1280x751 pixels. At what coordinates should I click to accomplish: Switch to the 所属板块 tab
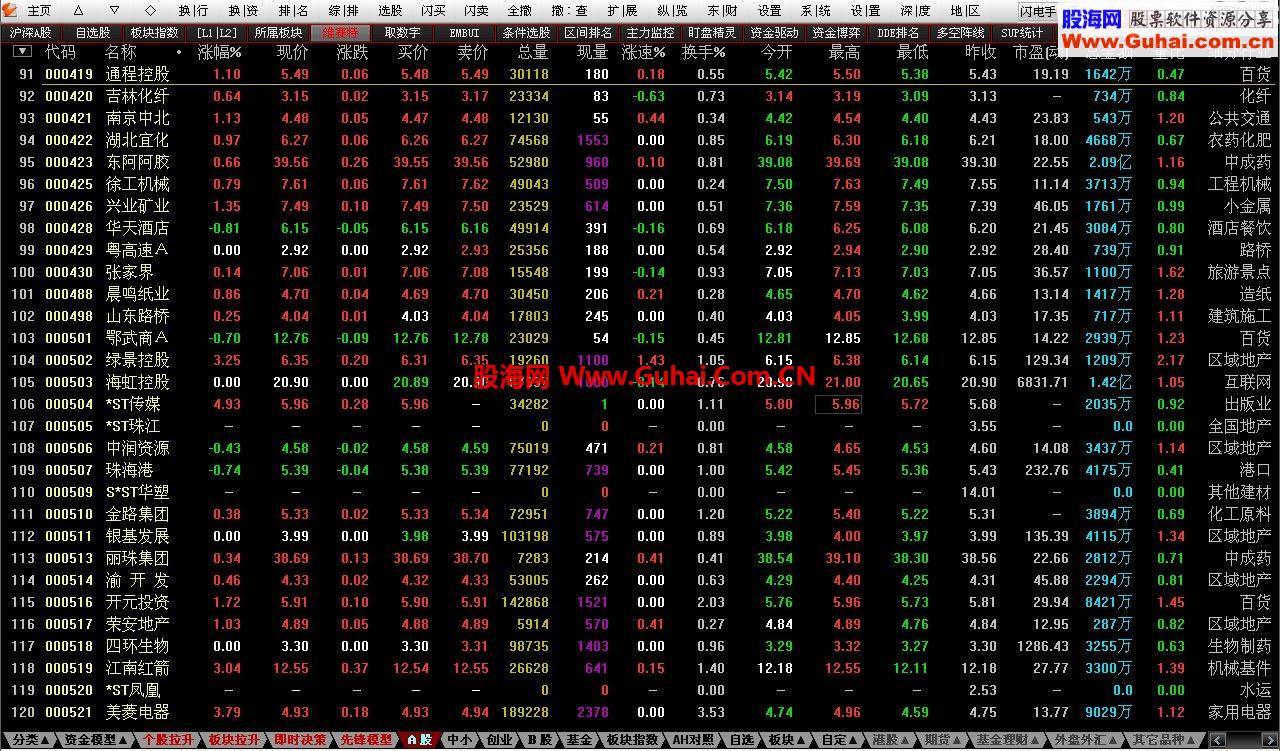278,32
